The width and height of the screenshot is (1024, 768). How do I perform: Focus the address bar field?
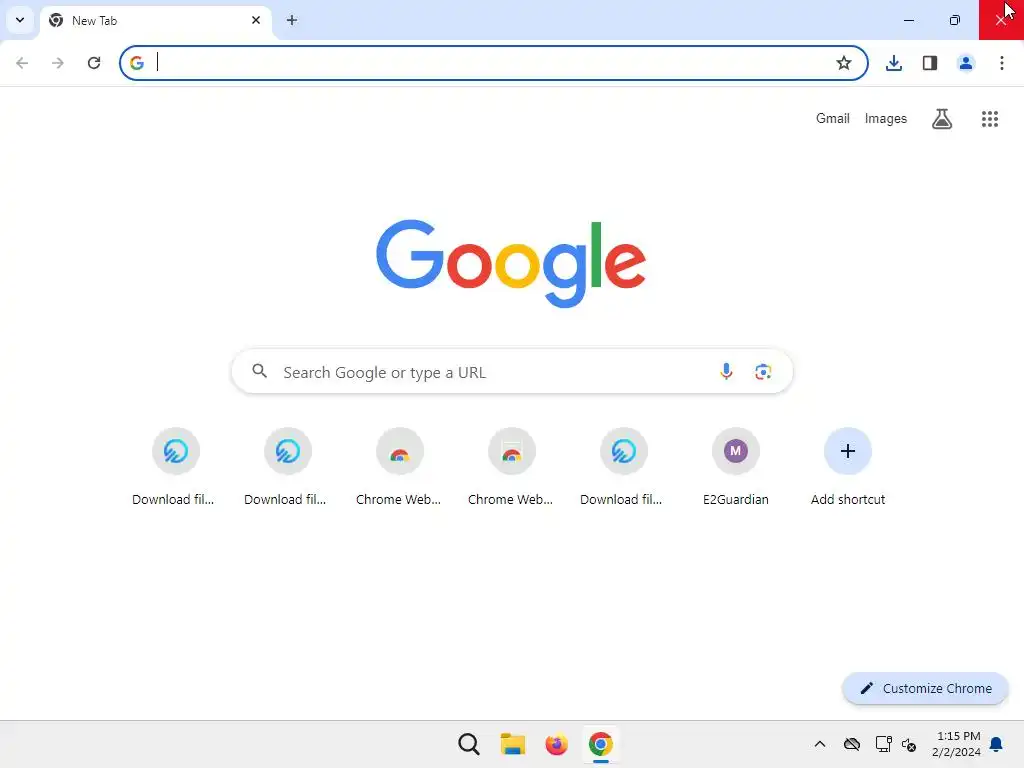coord(494,63)
